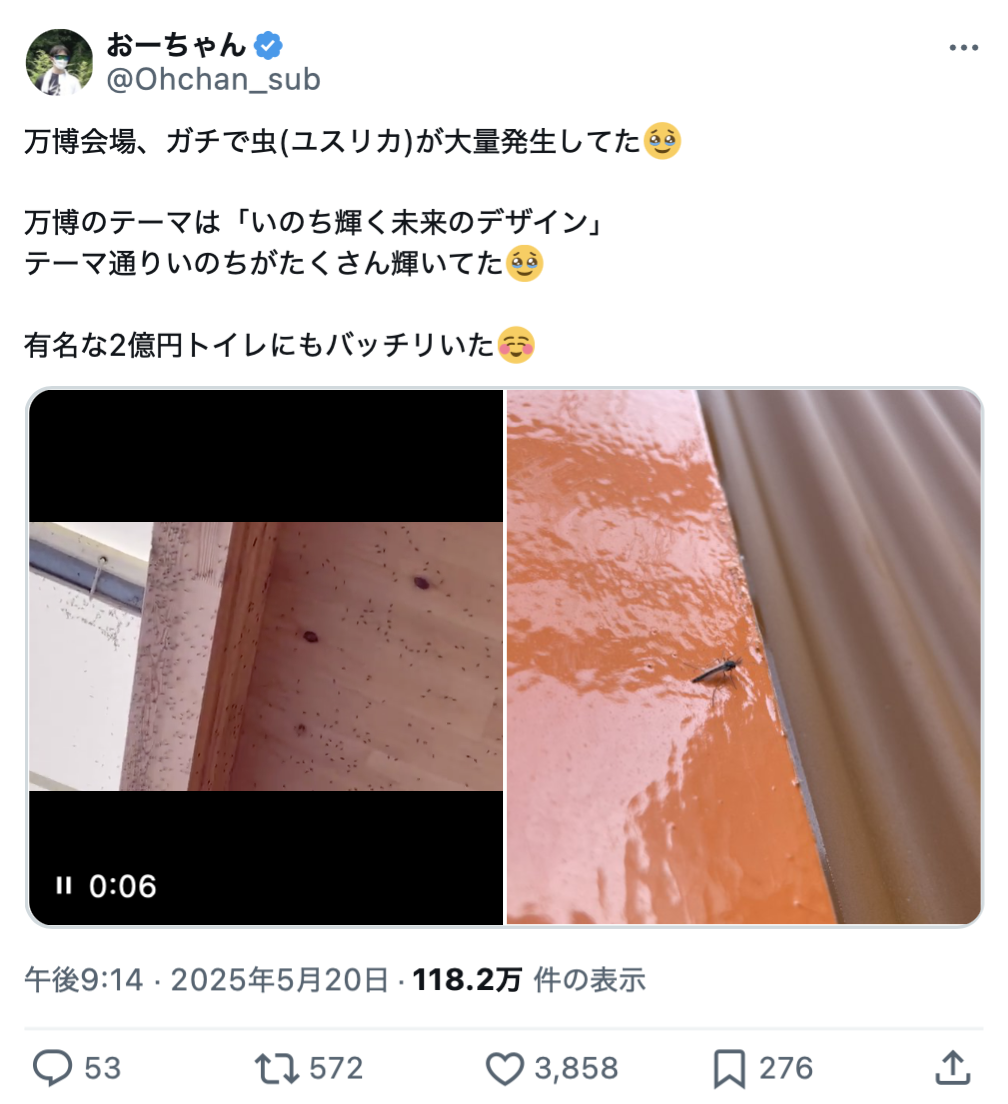
Task: Click the おーちゃん display name
Action: (176, 45)
